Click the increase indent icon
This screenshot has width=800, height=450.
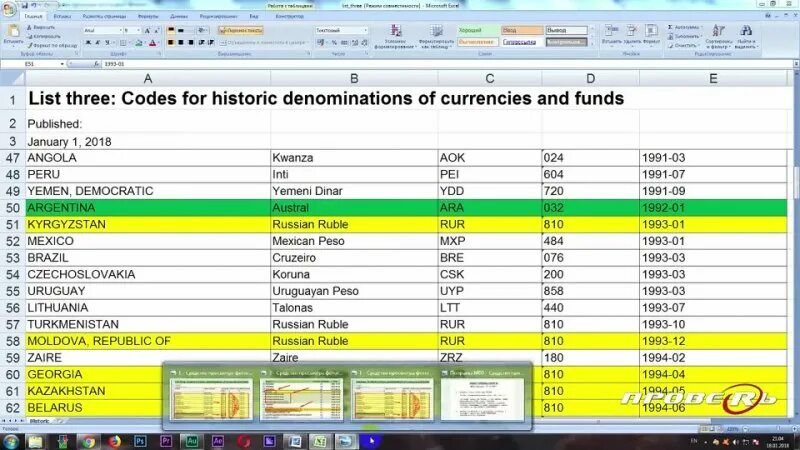click(x=210, y=43)
